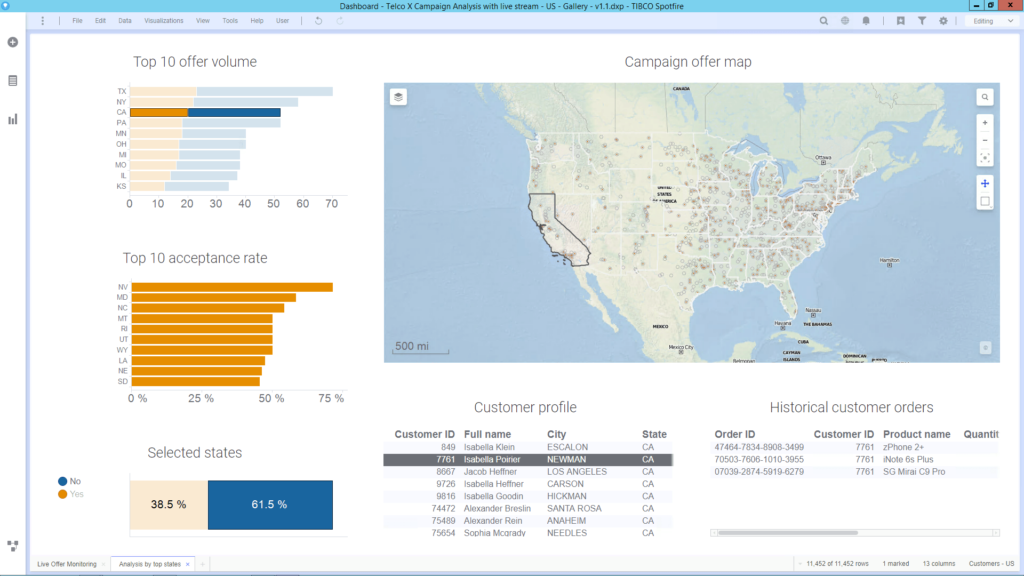Open the visualization types panel in sidebar
Image resolution: width=1024 pixels, height=576 pixels.
click(12, 119)
